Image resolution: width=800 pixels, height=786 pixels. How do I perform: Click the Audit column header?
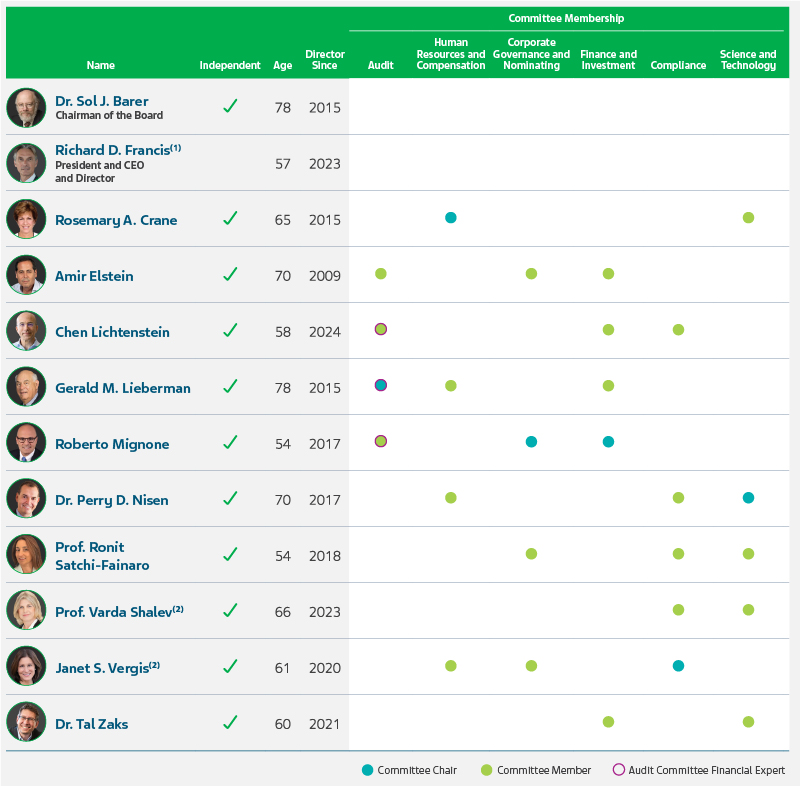tap(380, 66)
